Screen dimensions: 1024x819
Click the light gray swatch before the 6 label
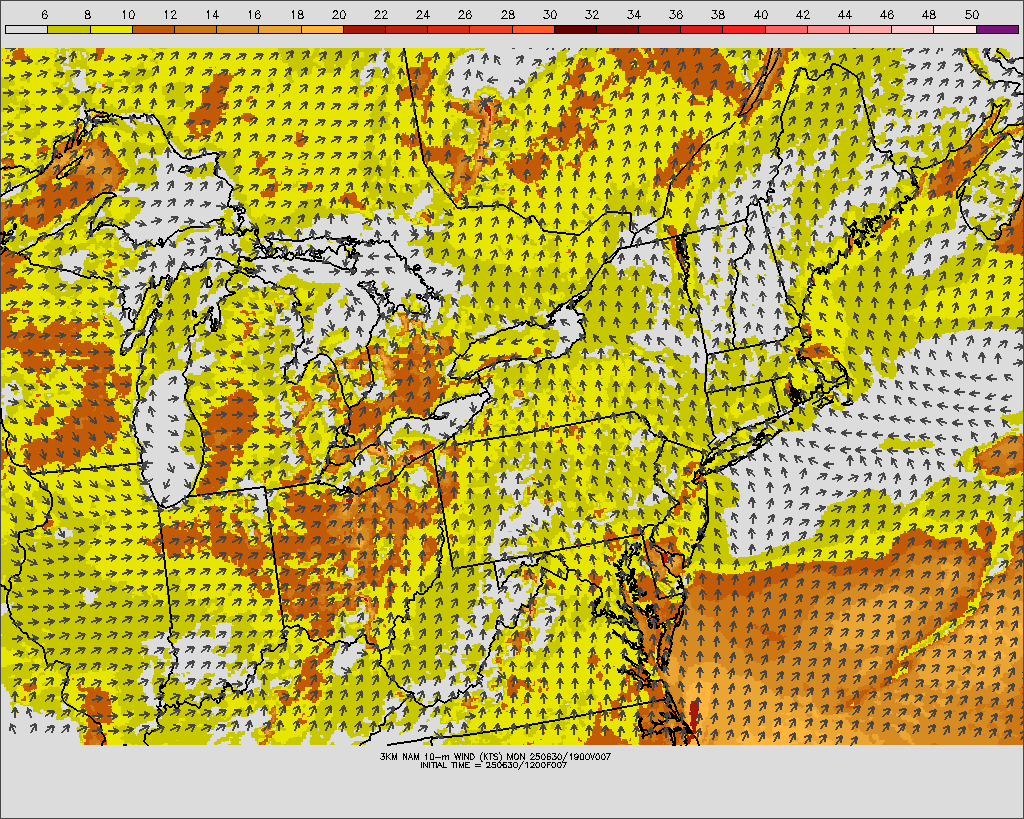(x=26, y=29)
